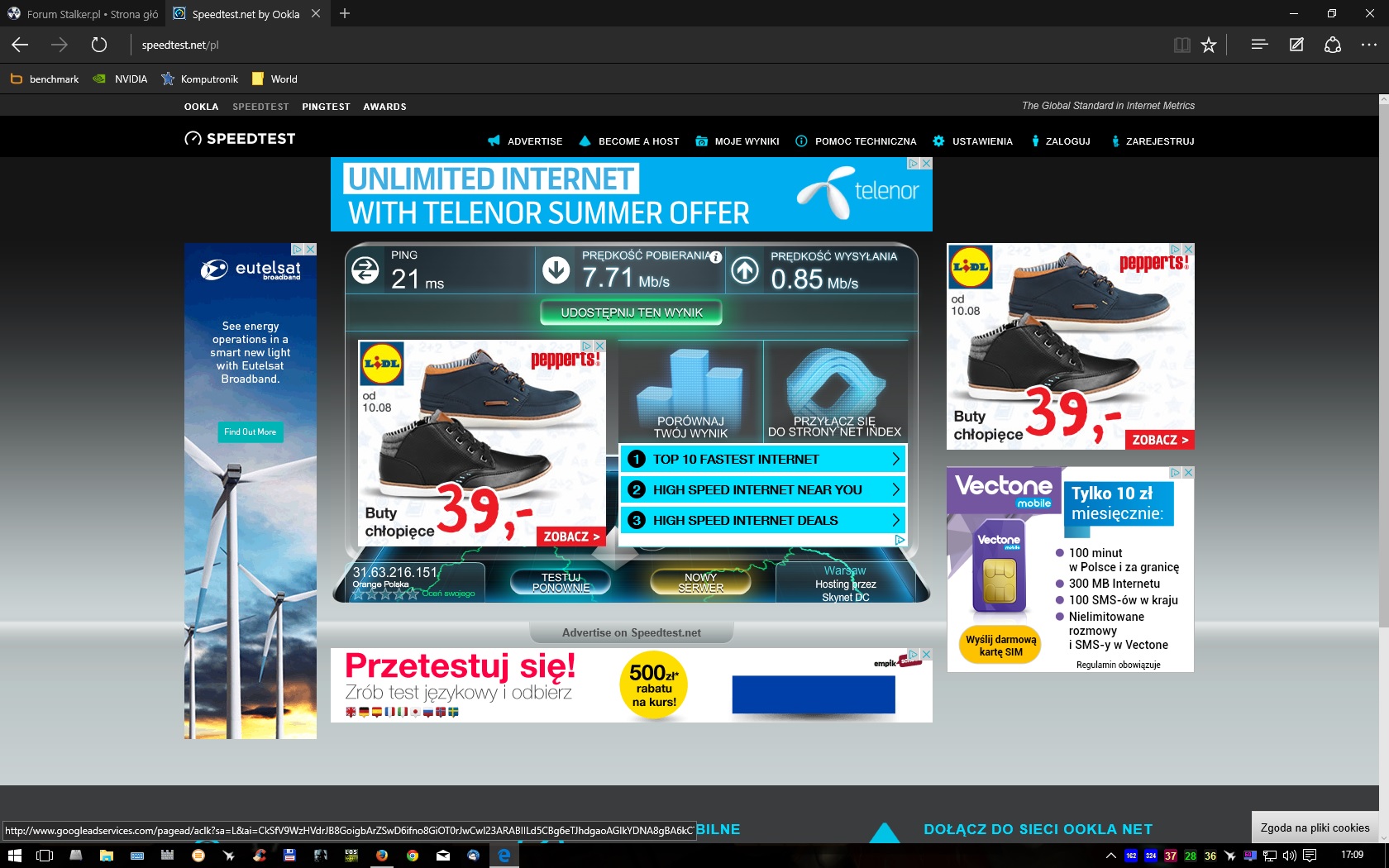Open reading view book icon
1389x868 pixels.
click(x=1182, y=45)
